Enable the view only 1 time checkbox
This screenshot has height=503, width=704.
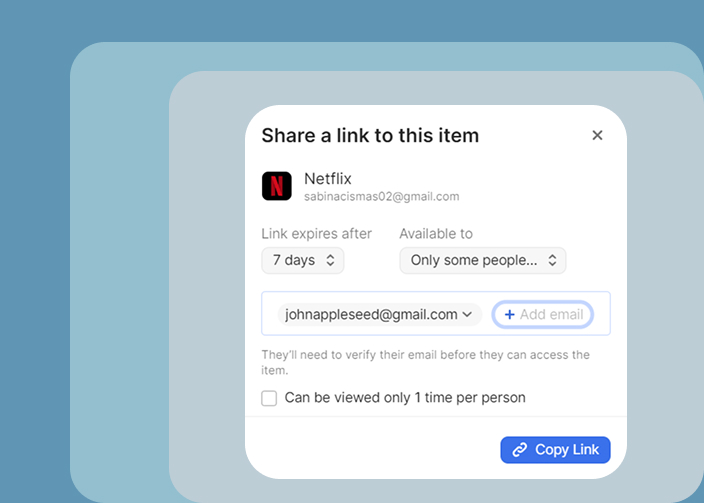[269, 398]
